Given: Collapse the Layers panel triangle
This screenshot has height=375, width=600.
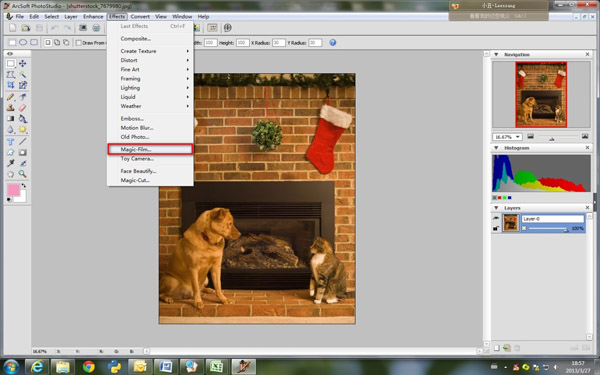Looking at the screenshot, I should [x=496, y=208].
